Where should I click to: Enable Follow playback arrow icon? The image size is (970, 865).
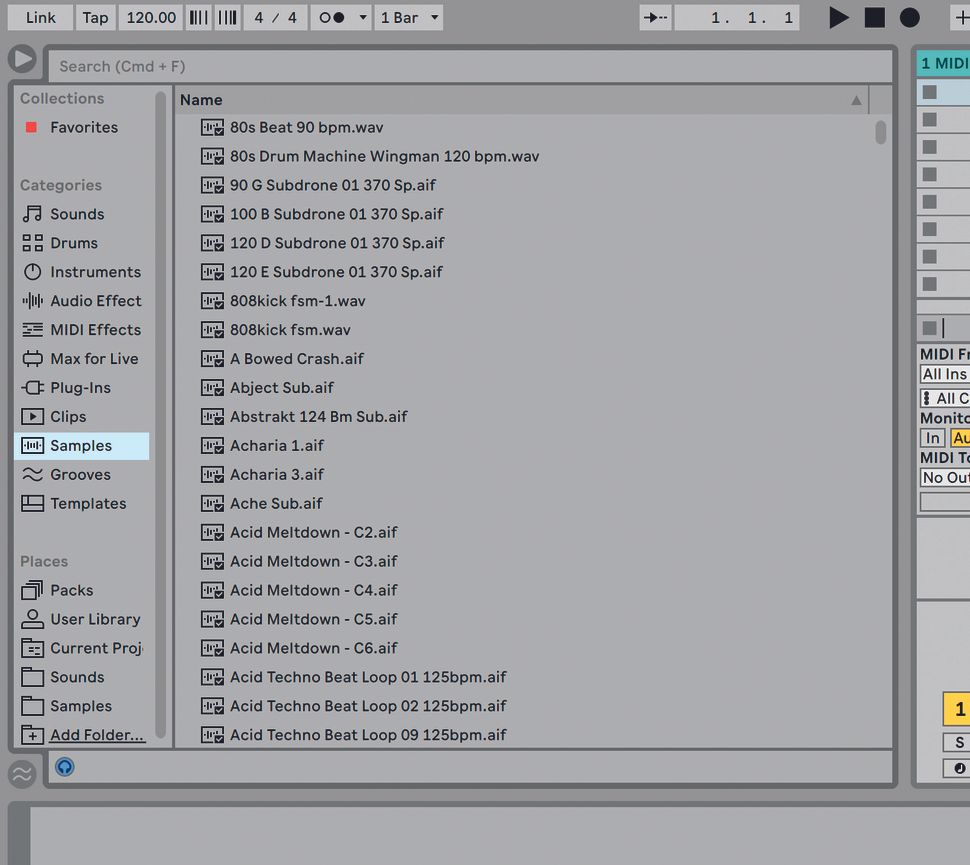pos(655,17)
